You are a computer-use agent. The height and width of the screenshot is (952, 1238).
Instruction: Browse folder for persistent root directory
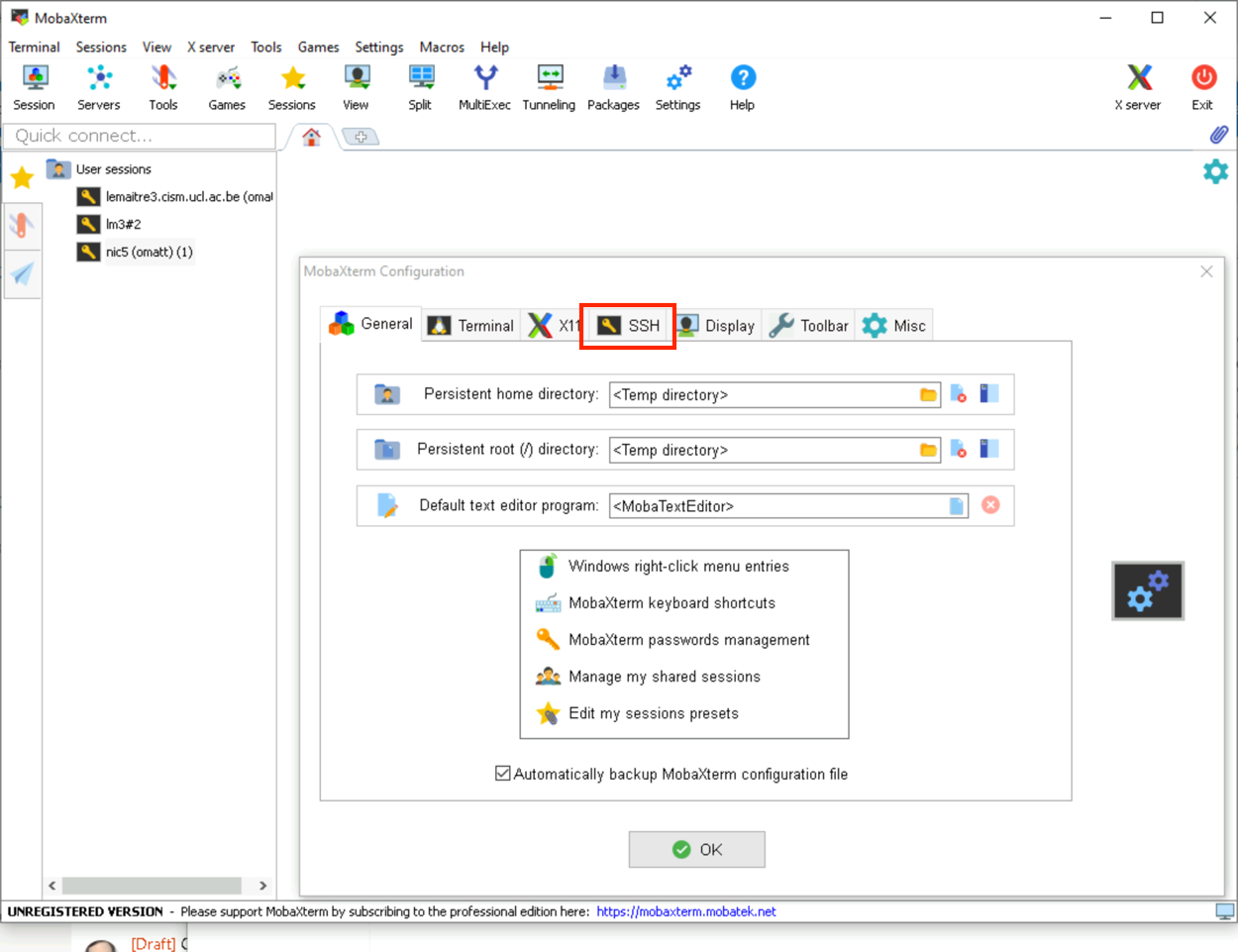(928, 450)
